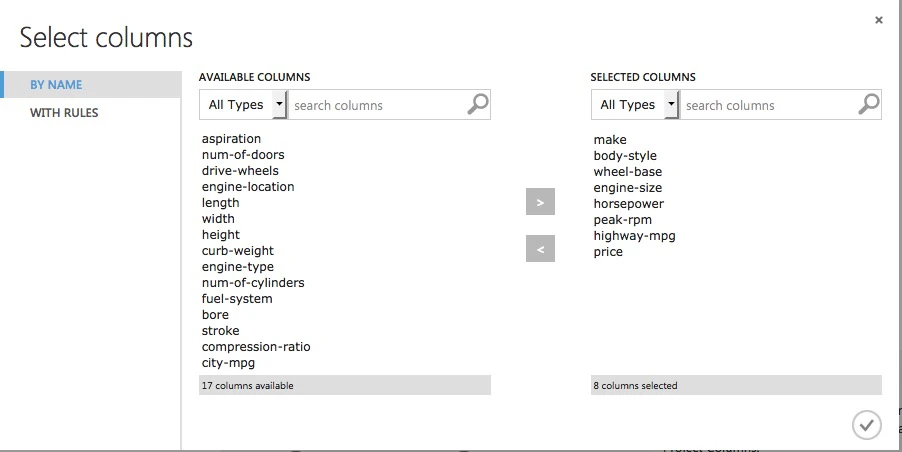Select the aspiration column
Viewport: 902px width, 452px height.
tap(231, 139)
